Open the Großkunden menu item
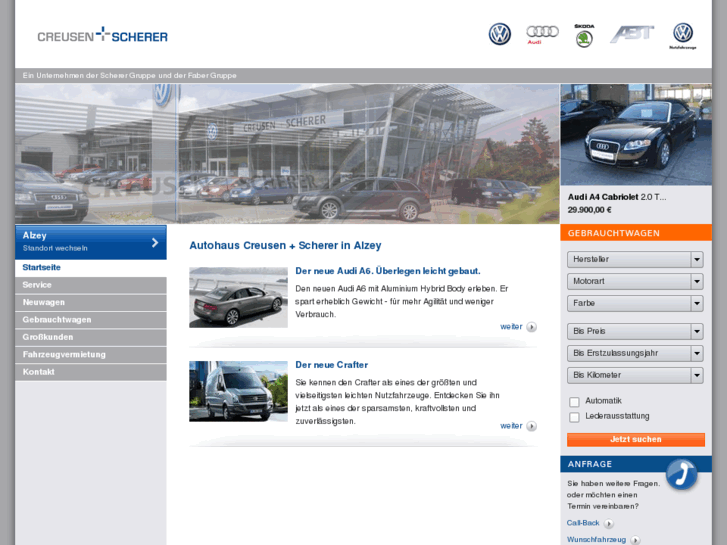The height and width of the screenshot is (545, 727). pyautogui.click(x=91, y=337)
